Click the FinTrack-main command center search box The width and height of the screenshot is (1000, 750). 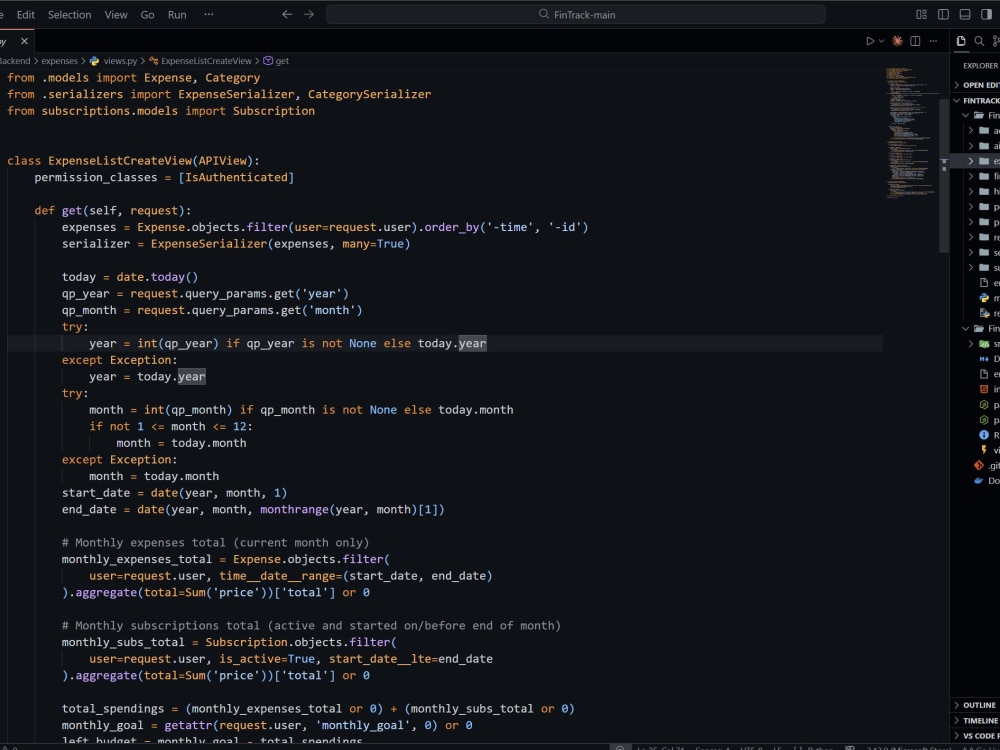click(x=575, y=14)
